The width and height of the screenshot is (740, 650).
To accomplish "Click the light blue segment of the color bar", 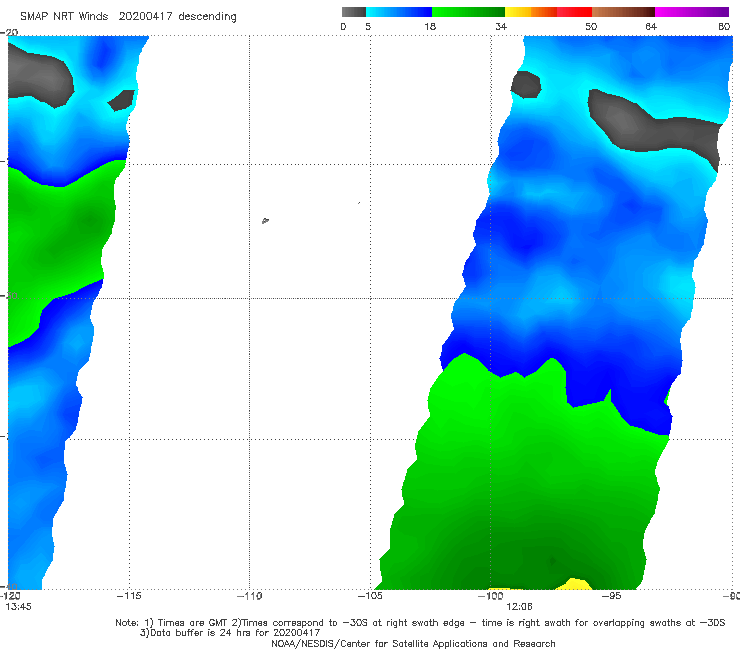I will click(399, 12).
